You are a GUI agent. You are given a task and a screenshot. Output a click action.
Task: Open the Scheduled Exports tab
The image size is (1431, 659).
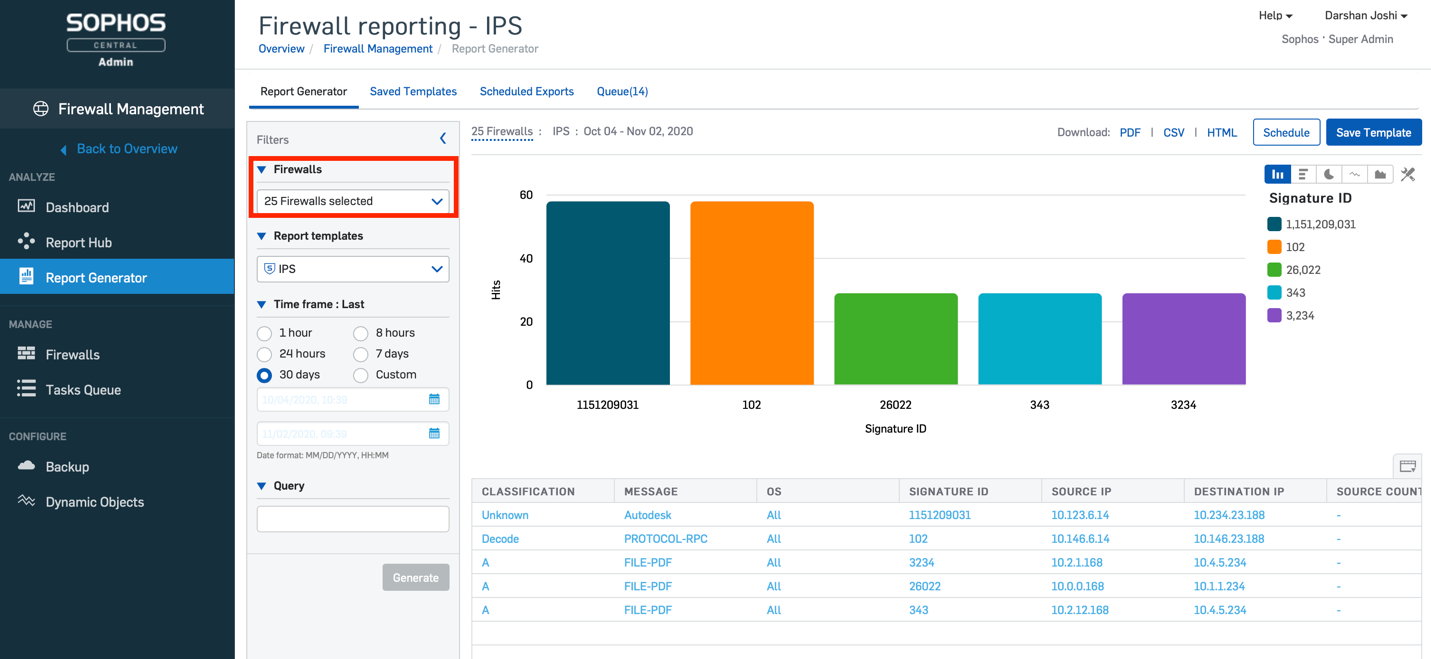pyautogui.click(x=526, y=91)
